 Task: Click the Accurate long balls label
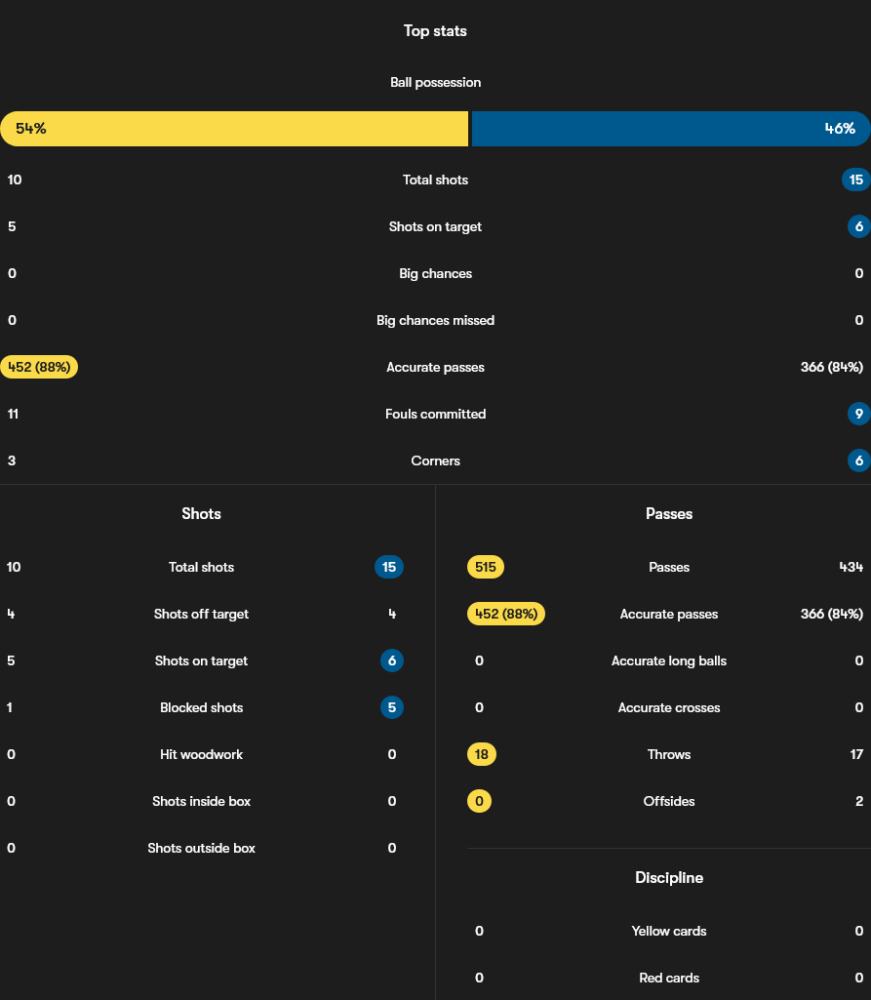point(669,661)
